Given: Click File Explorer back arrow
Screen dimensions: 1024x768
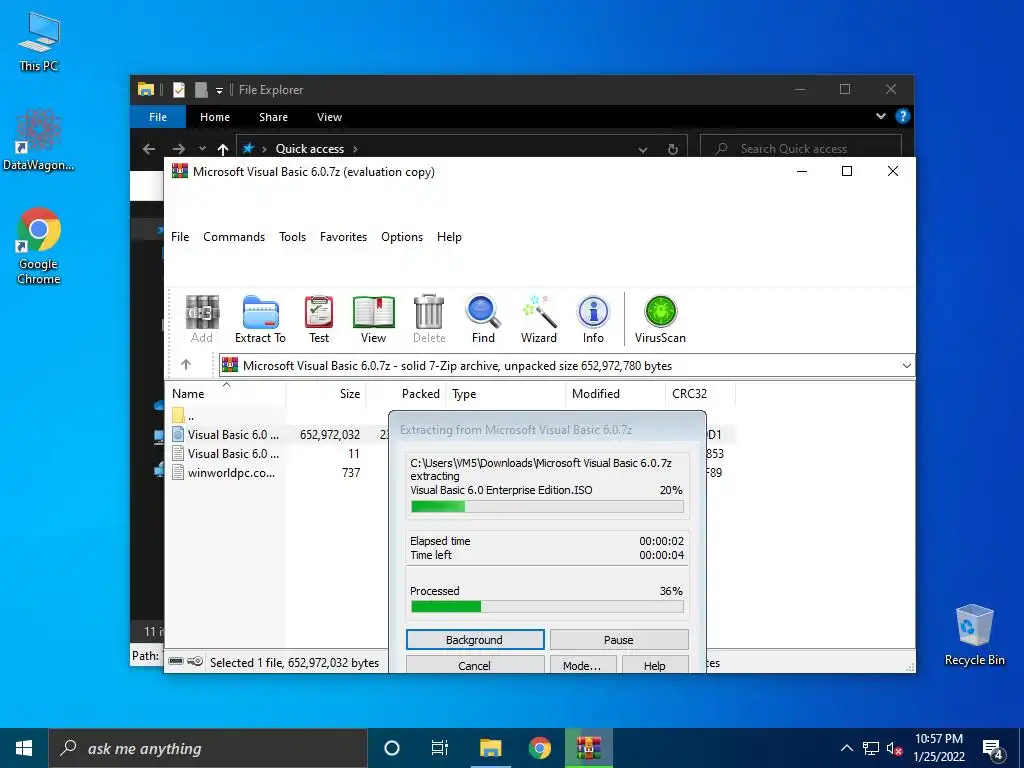Looking at the screenshot, I should click(149, 149).
